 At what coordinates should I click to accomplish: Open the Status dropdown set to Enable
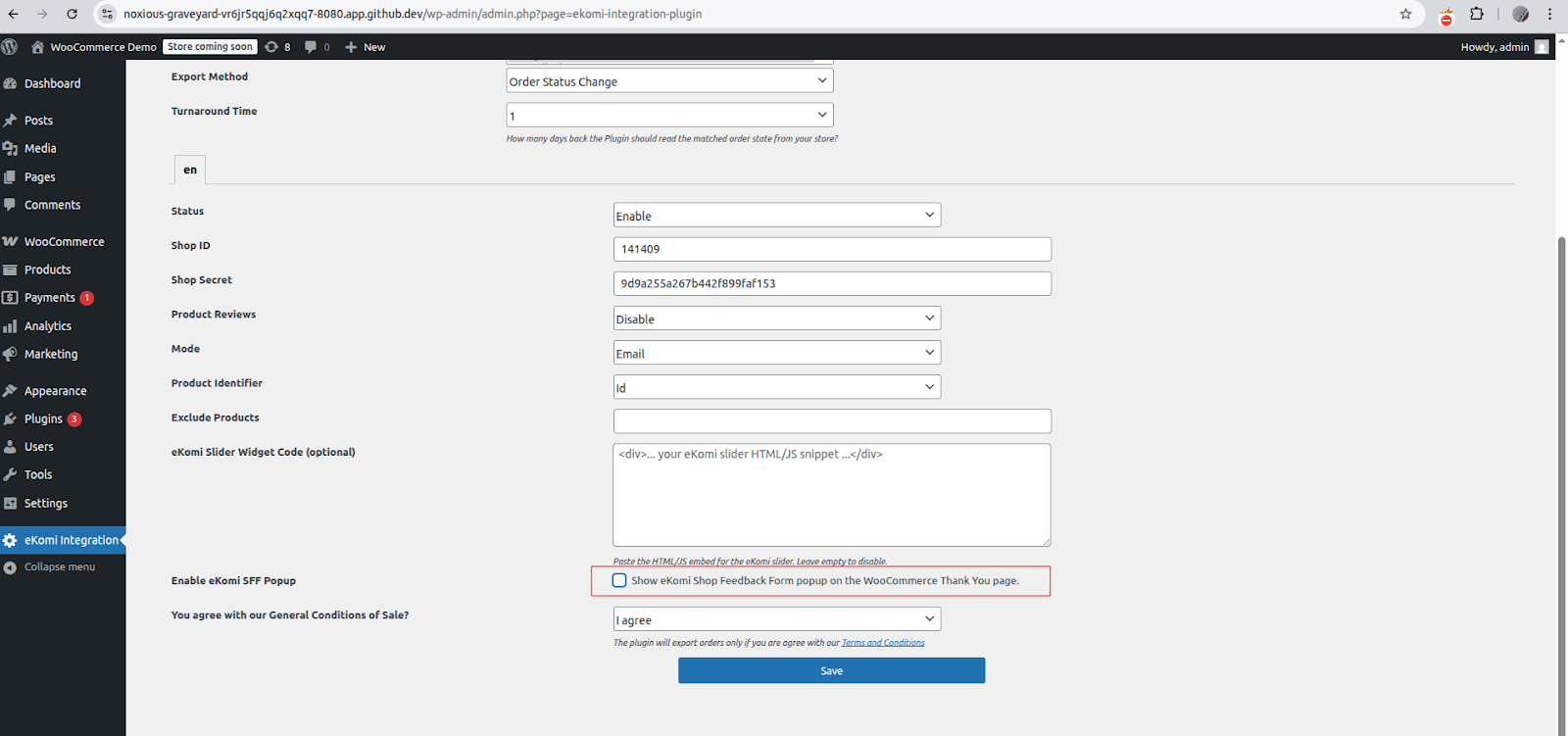click(x=776, y=216)
